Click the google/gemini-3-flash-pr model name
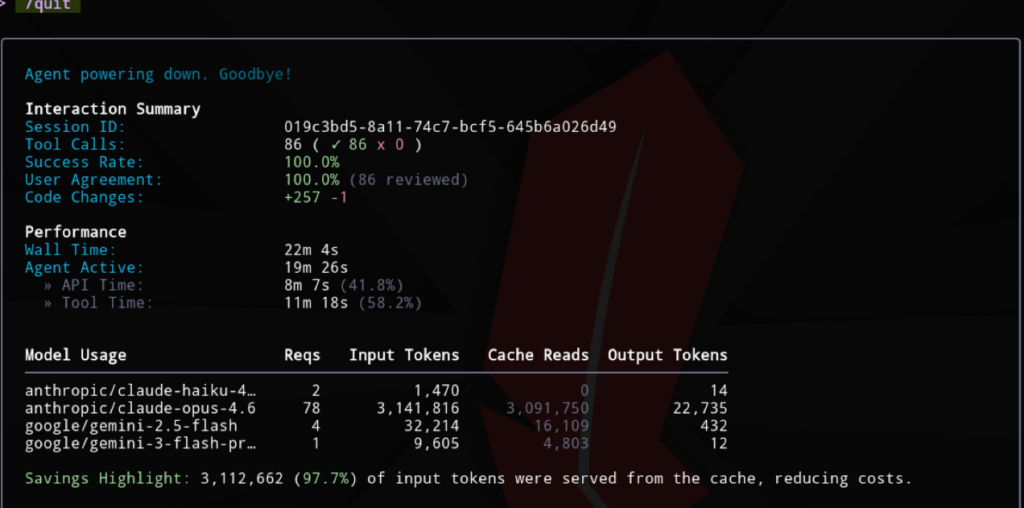This screenshot has width=1024, height=508. click(x=140, y=443)
